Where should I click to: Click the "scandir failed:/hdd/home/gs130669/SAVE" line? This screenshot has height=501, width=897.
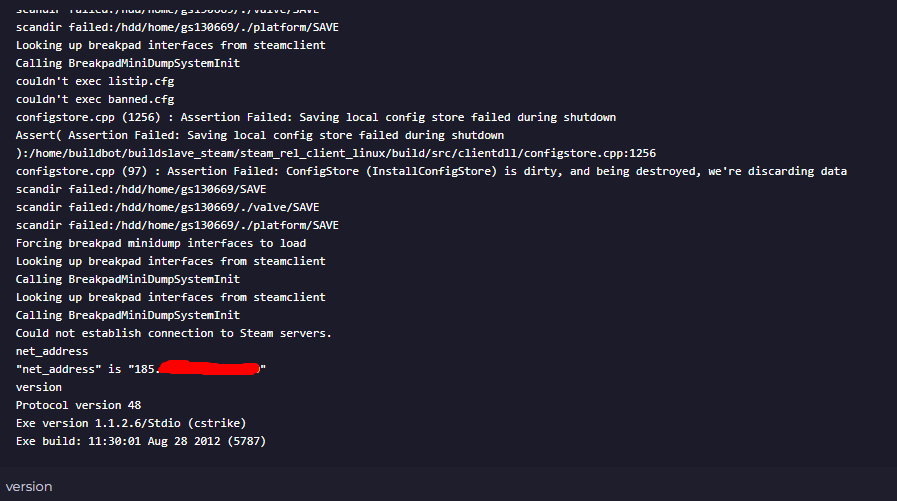click(x=141, y=189)
